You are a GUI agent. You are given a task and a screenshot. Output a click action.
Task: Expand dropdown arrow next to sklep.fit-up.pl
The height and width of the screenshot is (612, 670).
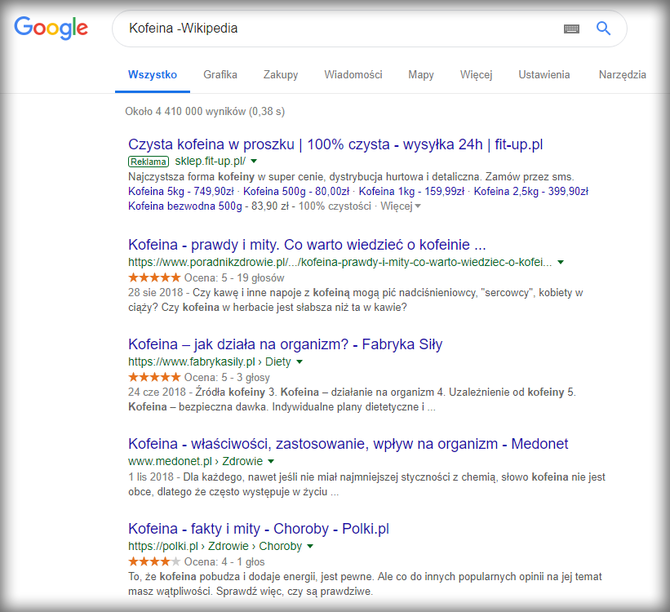click(x=254, y=161)
